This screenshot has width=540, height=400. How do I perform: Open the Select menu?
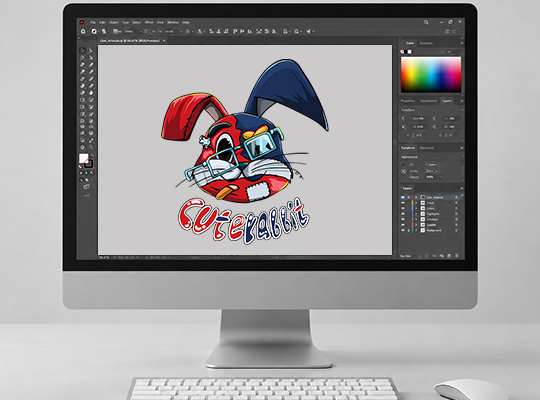137,22
